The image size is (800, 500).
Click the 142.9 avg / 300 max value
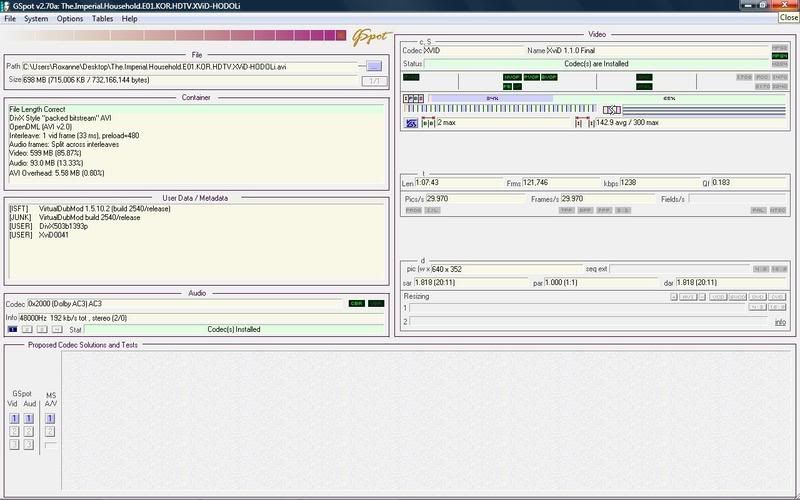(x=627, y=123)
